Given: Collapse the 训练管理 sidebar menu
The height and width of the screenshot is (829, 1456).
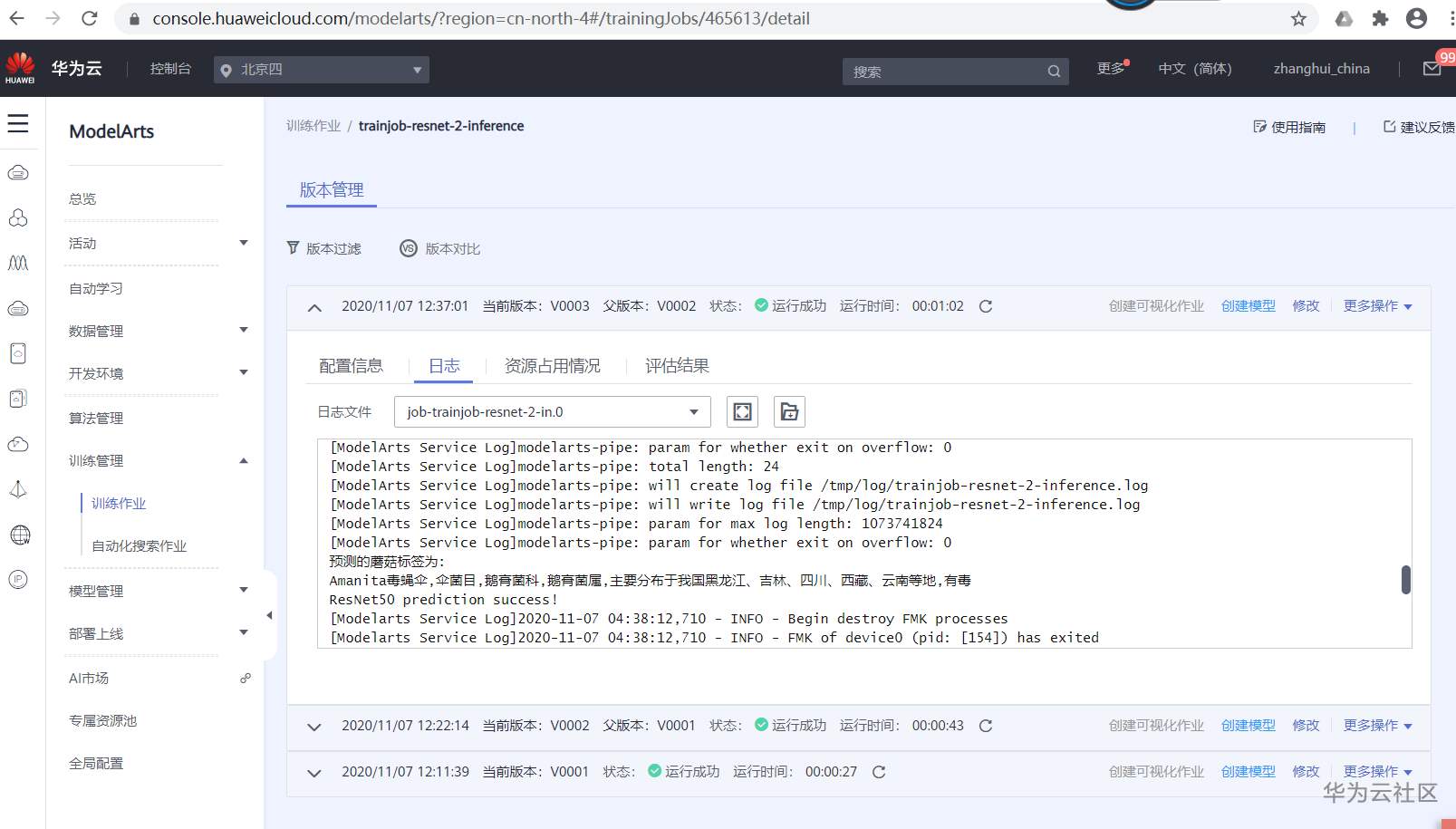Looking at the screenshot, I should pos(244,460).
